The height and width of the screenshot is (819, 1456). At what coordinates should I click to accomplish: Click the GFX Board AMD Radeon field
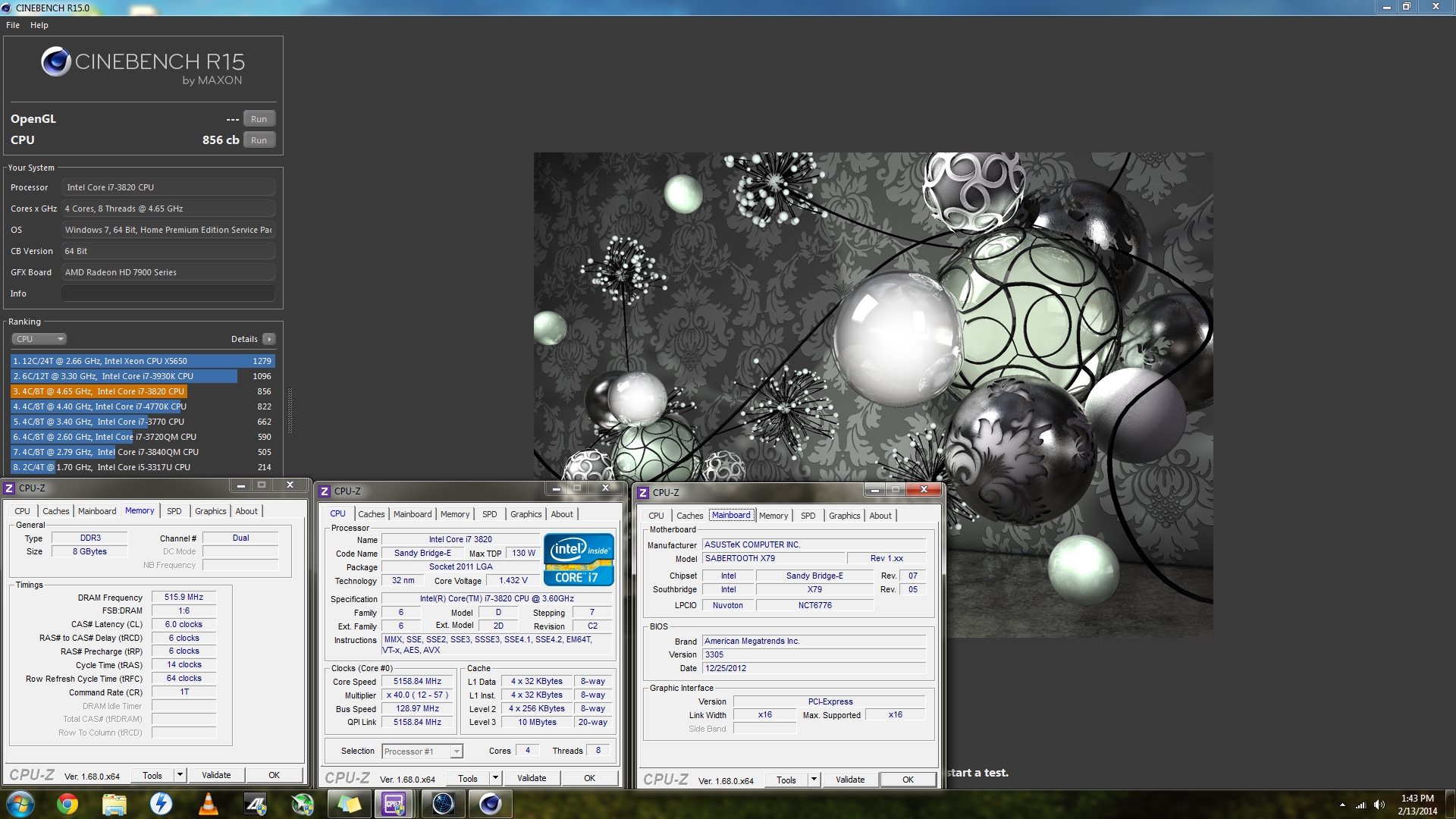click(x=168, y=272)
